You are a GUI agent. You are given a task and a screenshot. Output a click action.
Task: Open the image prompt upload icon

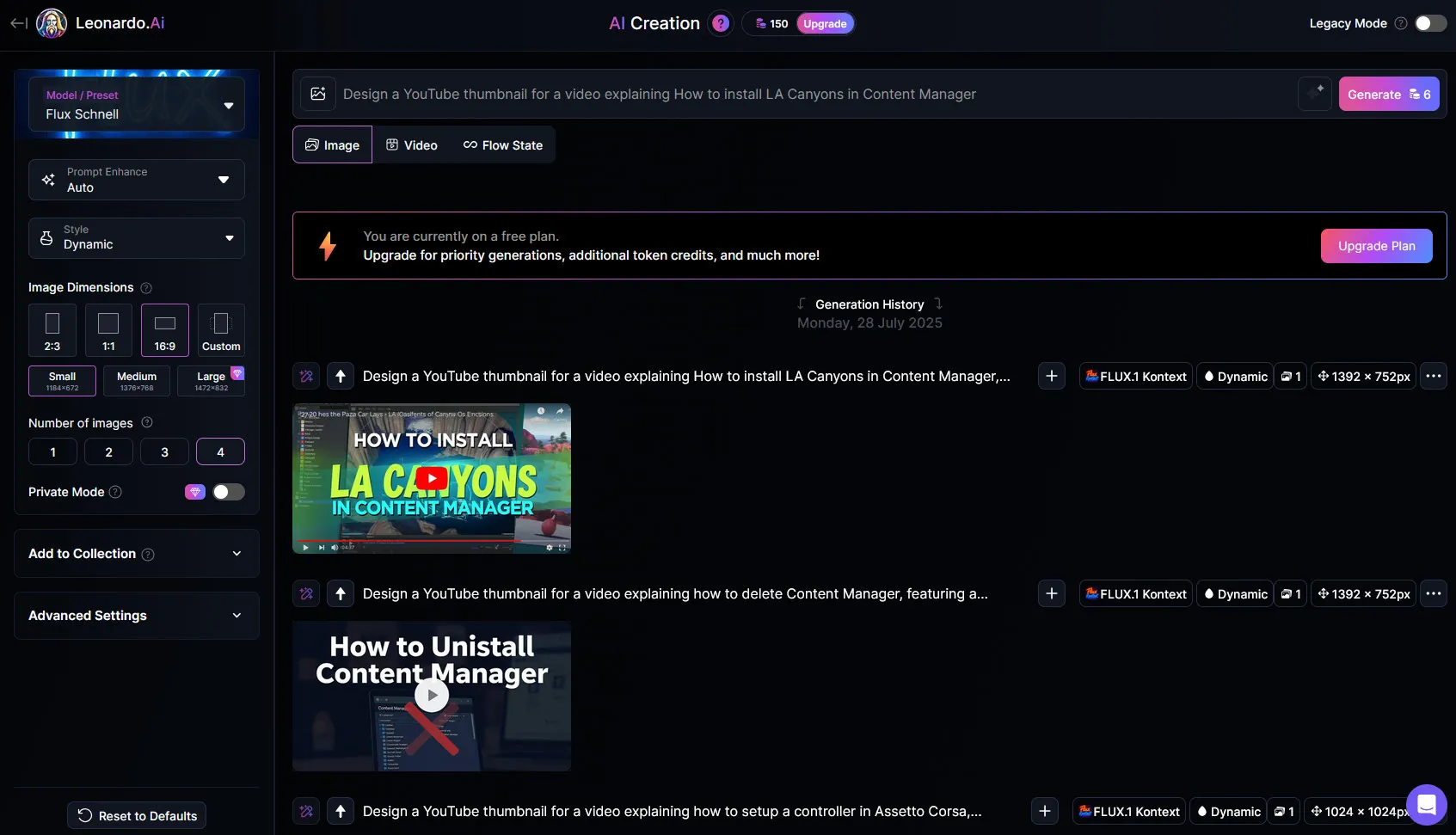pyautogui.click(x=317, y=94)
